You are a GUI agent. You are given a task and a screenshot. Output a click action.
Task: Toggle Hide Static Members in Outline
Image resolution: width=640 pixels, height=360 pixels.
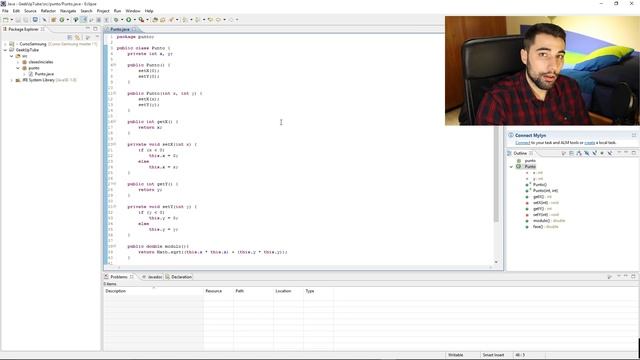click(x=594, y=153)
